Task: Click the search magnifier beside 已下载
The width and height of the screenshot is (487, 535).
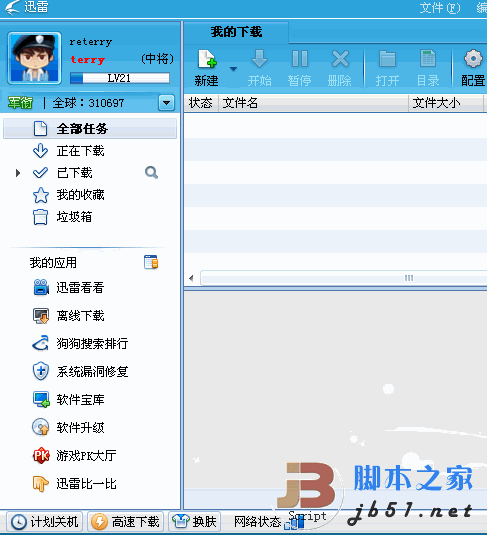Action: pyautogui.click(x=151, y=173)
